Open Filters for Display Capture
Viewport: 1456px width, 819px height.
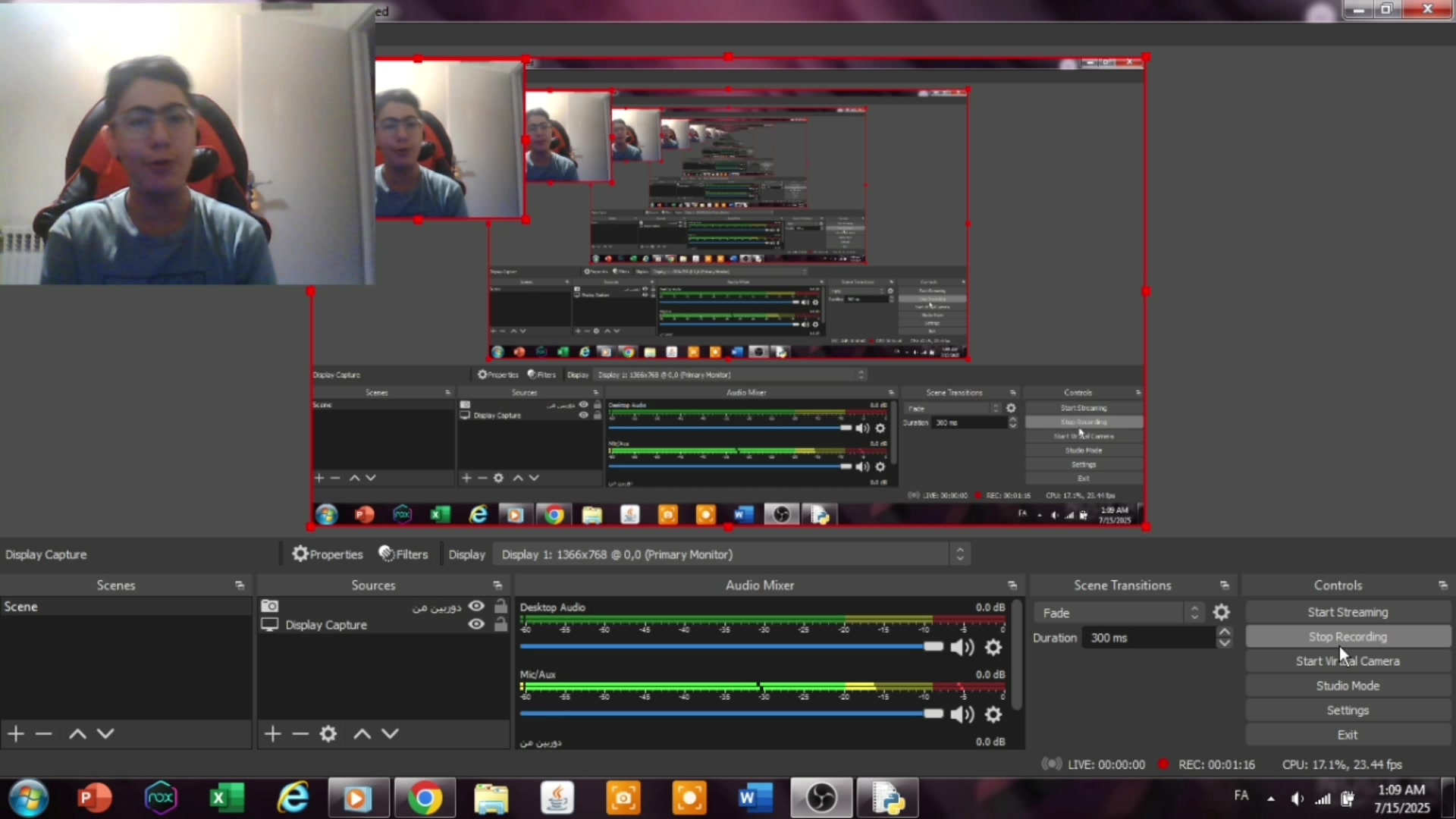pyautogui.click(x=403, y=554)
